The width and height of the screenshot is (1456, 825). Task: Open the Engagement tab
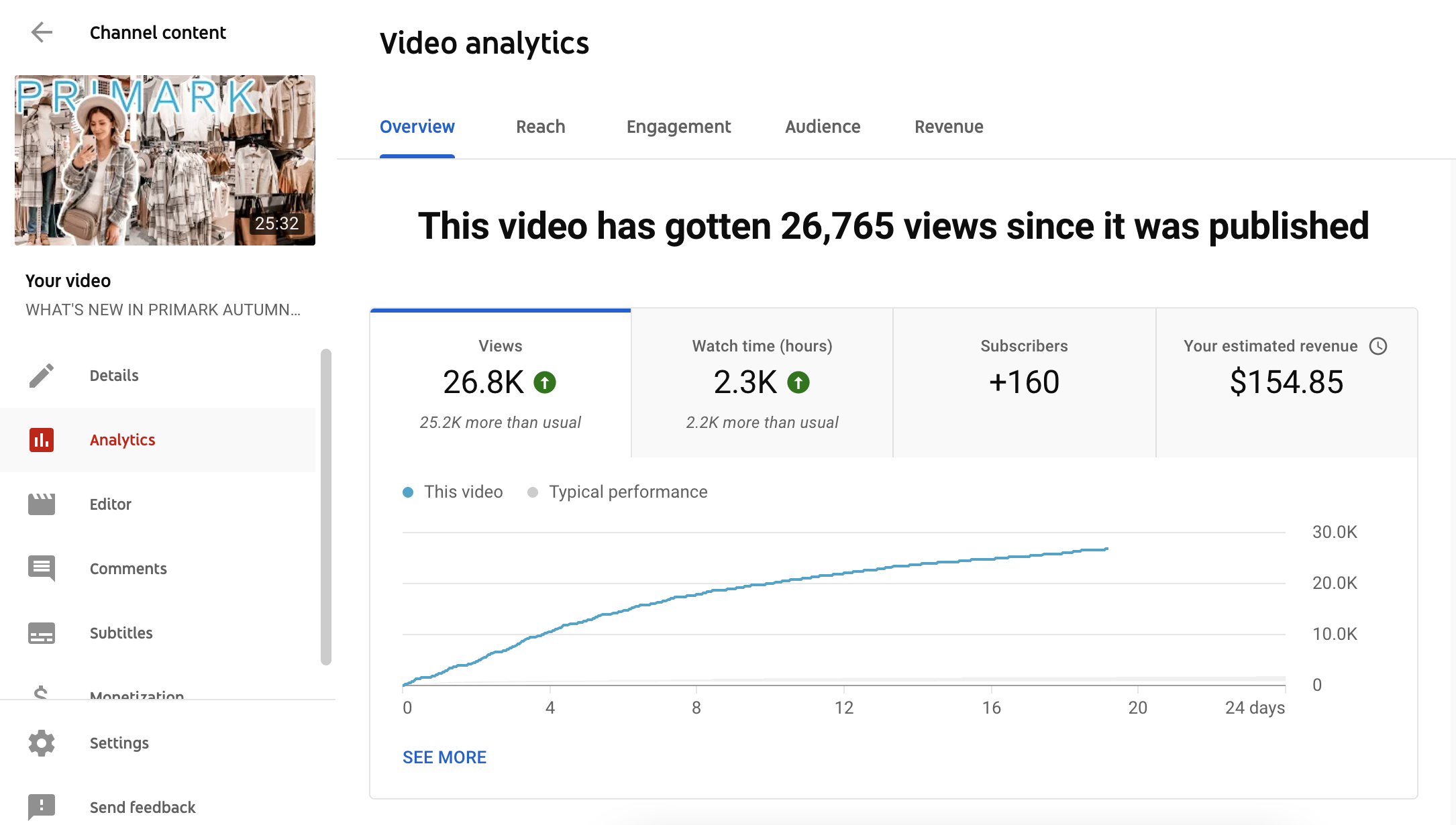coord(678,127)
